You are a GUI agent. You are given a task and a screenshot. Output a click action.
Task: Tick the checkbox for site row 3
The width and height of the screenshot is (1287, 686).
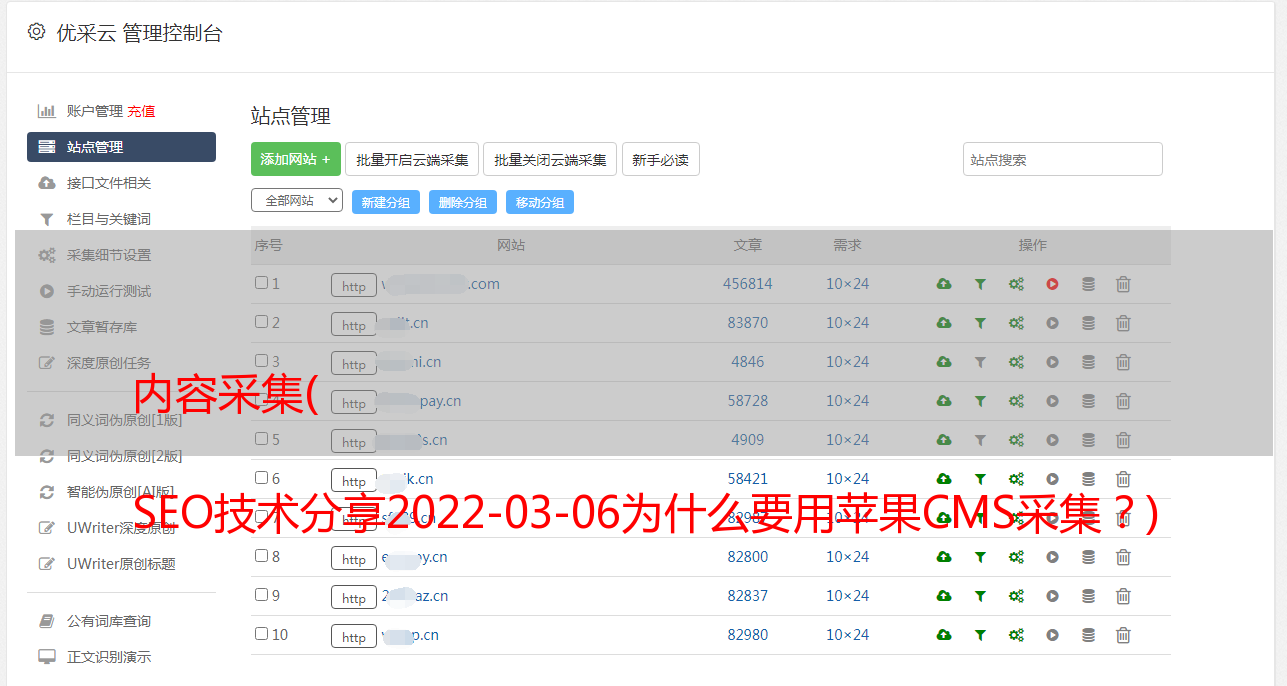(261, 361)
